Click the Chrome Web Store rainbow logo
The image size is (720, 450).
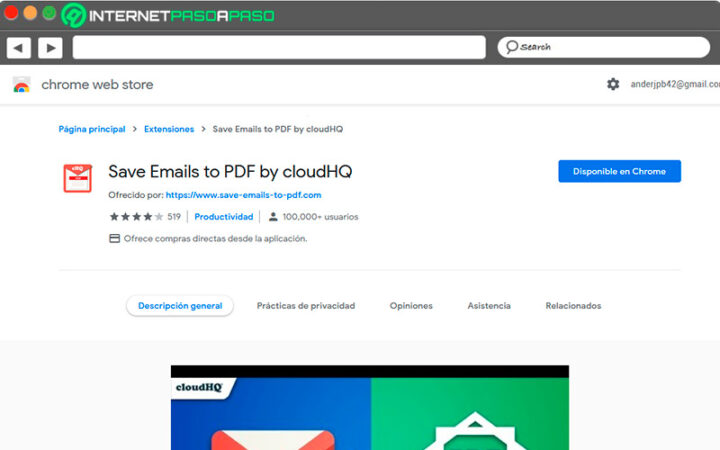click(22, 84)
